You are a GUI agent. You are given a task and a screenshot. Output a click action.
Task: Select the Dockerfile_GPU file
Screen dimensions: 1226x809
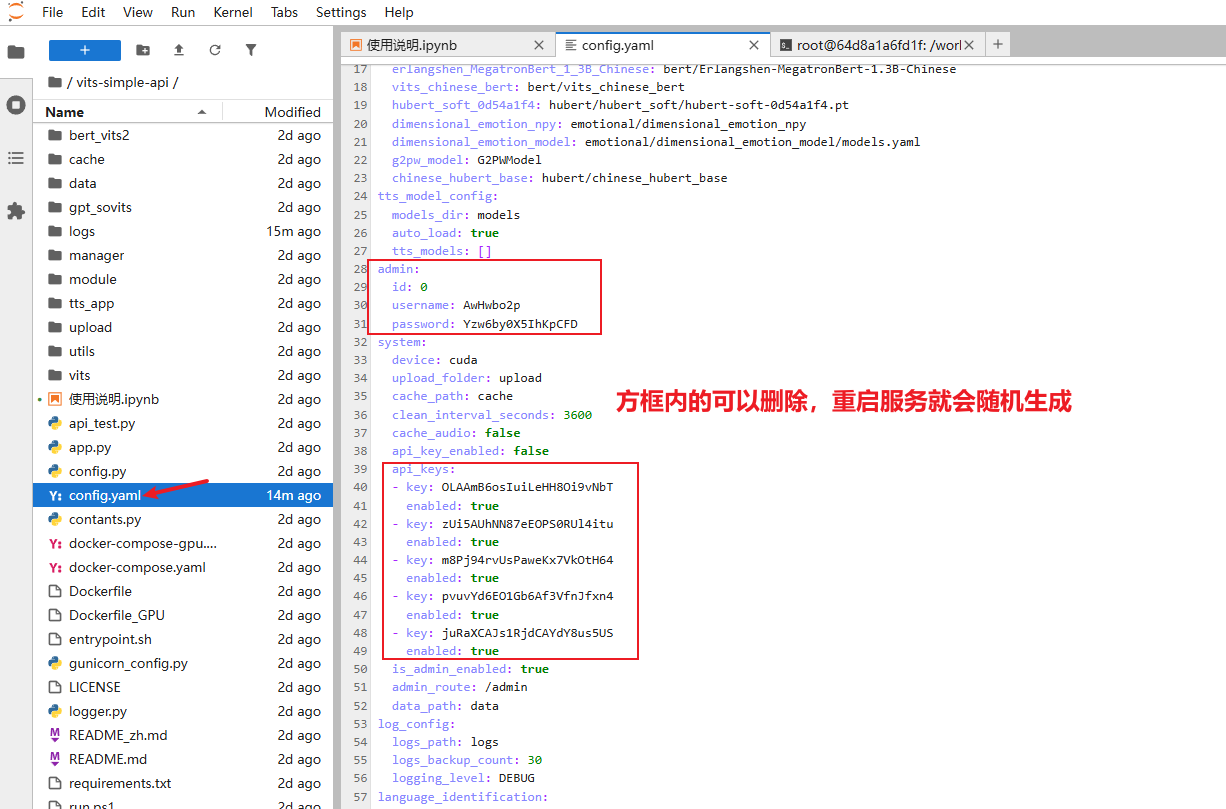pos(184,615)
